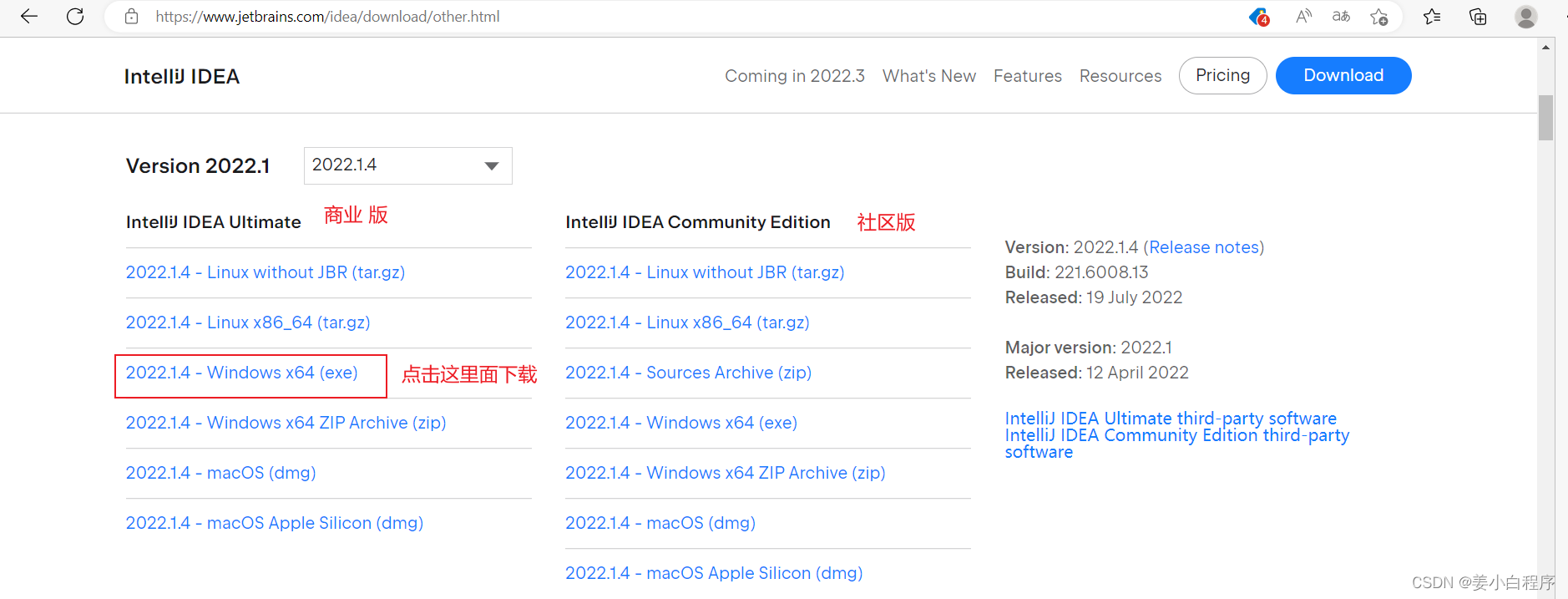Open Resources menu item
The height and width of the screenshot is (599, 1568).
[x=1120, y=76]
